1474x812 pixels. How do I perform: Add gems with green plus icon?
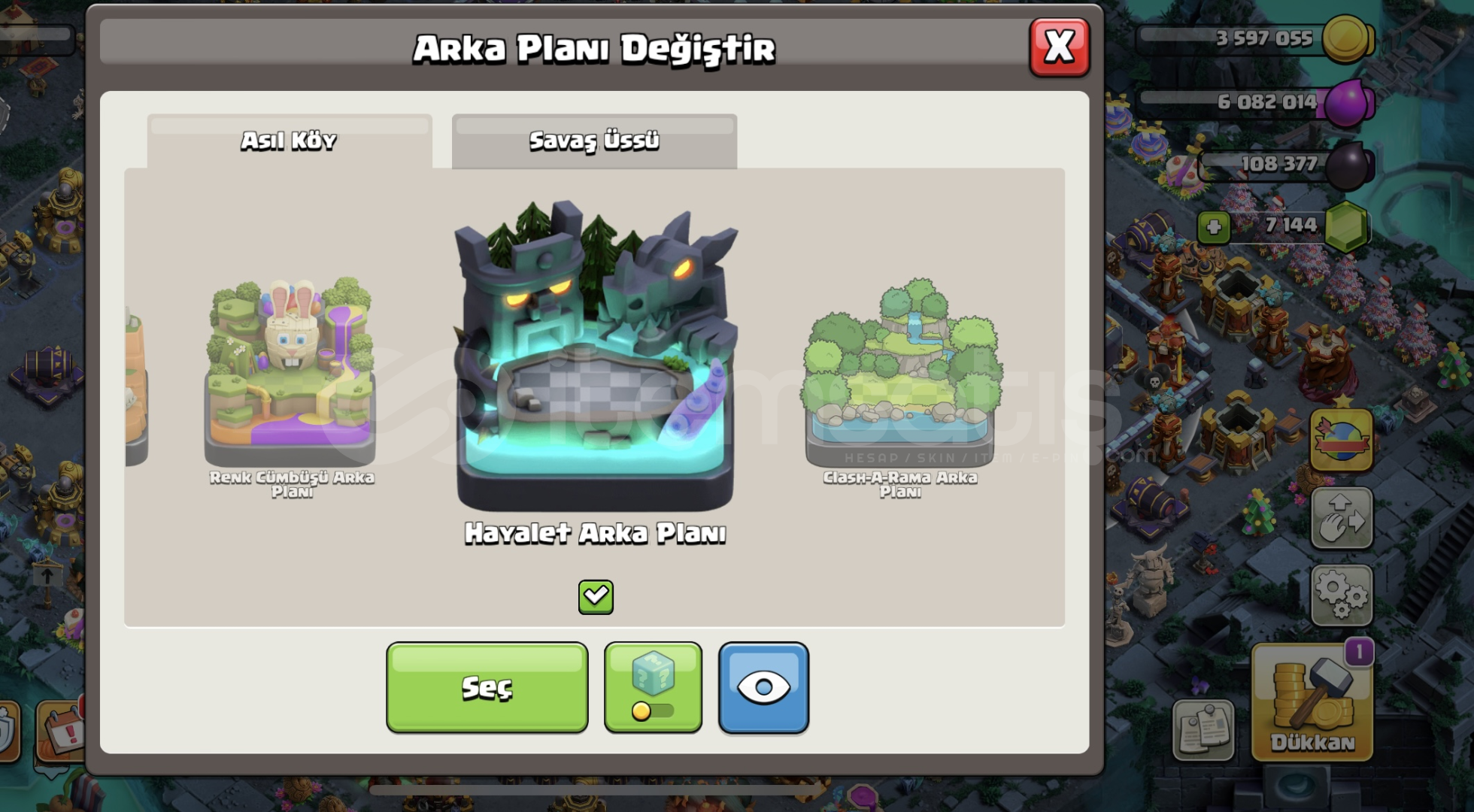[1213, 227]
